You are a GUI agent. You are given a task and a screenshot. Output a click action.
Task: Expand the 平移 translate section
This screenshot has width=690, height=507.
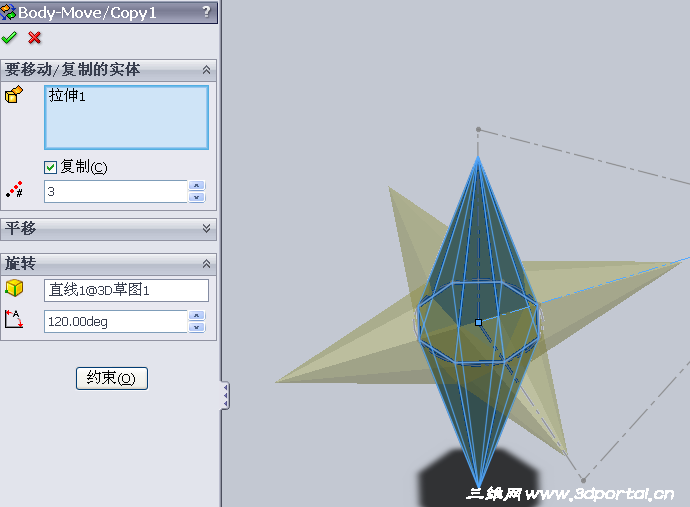coord(206,228)
